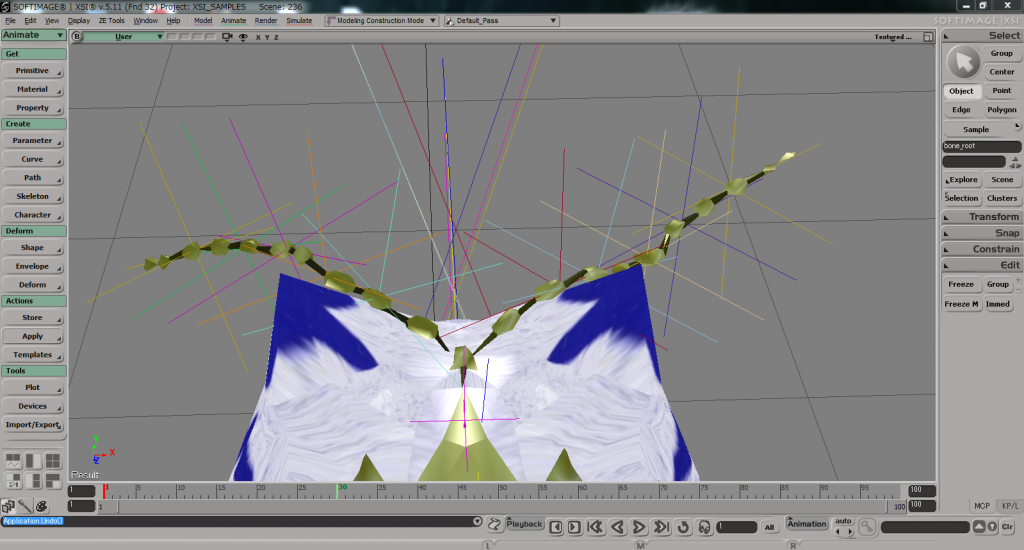Open the File menu

[10, 21]
